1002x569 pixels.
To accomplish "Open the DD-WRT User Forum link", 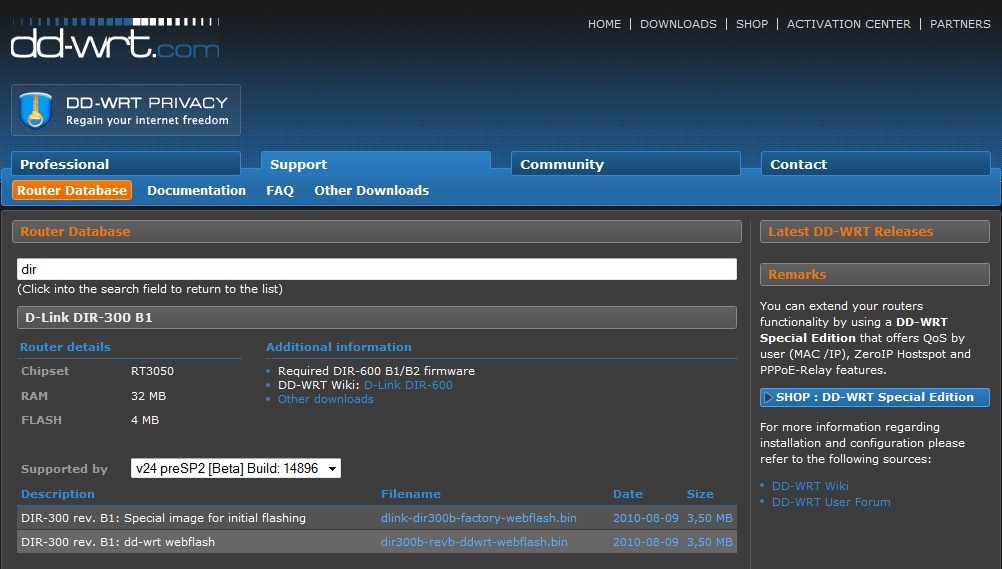I will pyautogui.click(x=830, y=502).
